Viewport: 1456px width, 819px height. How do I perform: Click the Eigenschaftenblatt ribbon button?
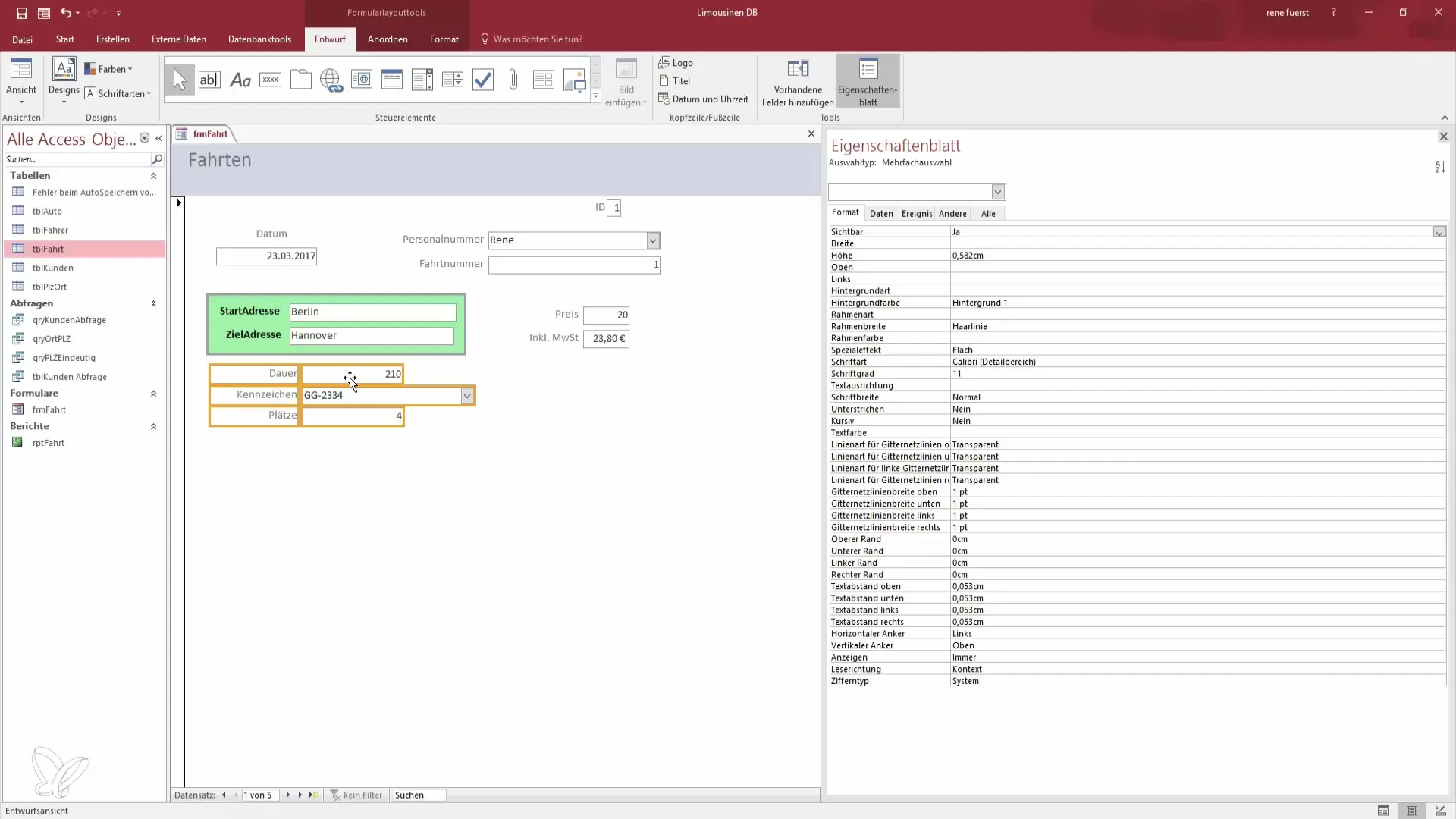pos(868,81)
